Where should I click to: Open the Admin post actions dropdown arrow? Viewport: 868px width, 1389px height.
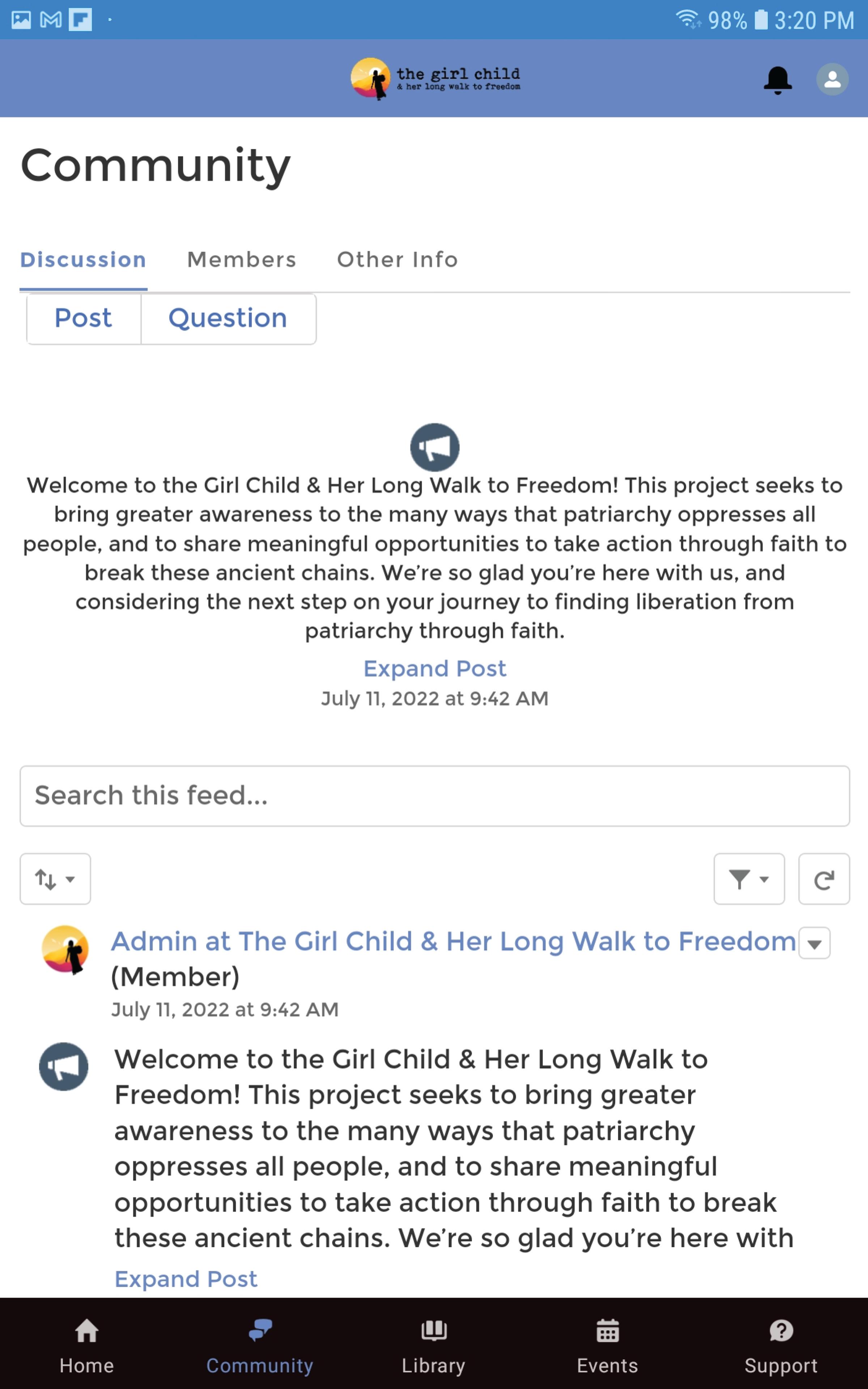coord(814,943)
